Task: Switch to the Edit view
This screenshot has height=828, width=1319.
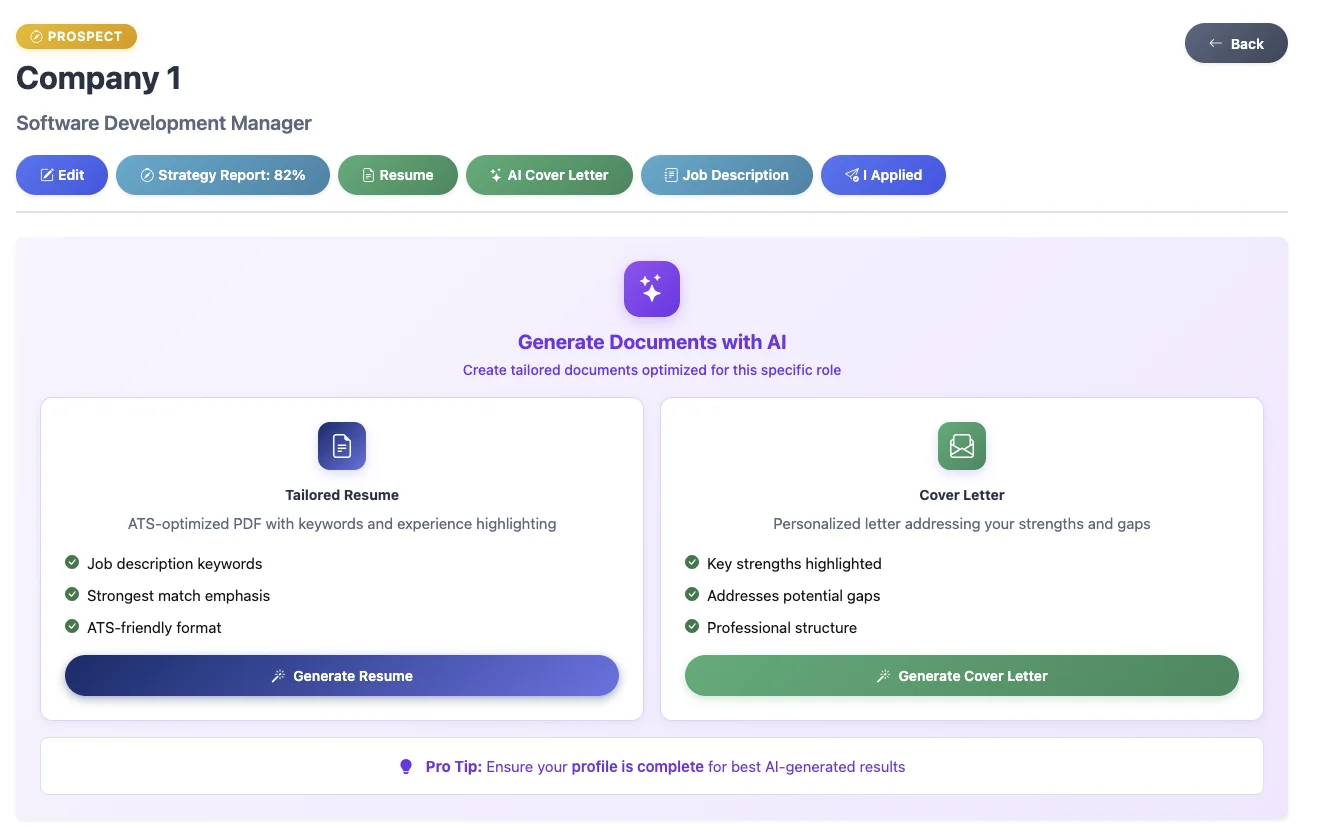Action: coord(61,175)
